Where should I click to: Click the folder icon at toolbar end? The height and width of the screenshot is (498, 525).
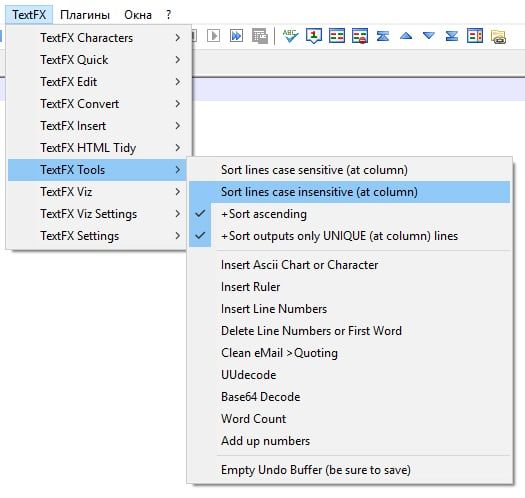click(x=498, y=37)
